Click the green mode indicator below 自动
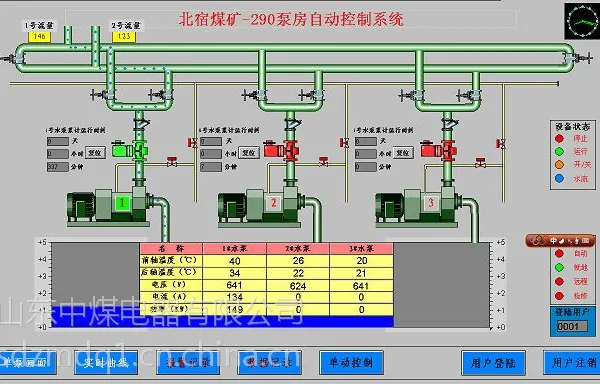 [559, 267]
